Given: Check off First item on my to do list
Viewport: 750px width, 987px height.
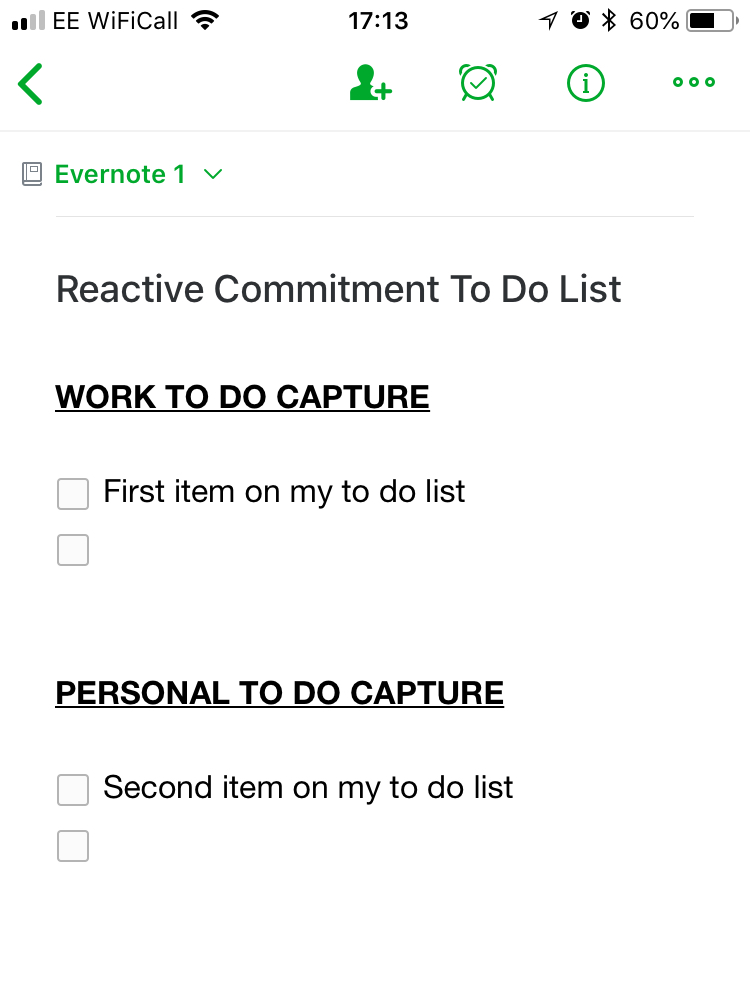Looking at the screenshot, I should click(73, 494).
